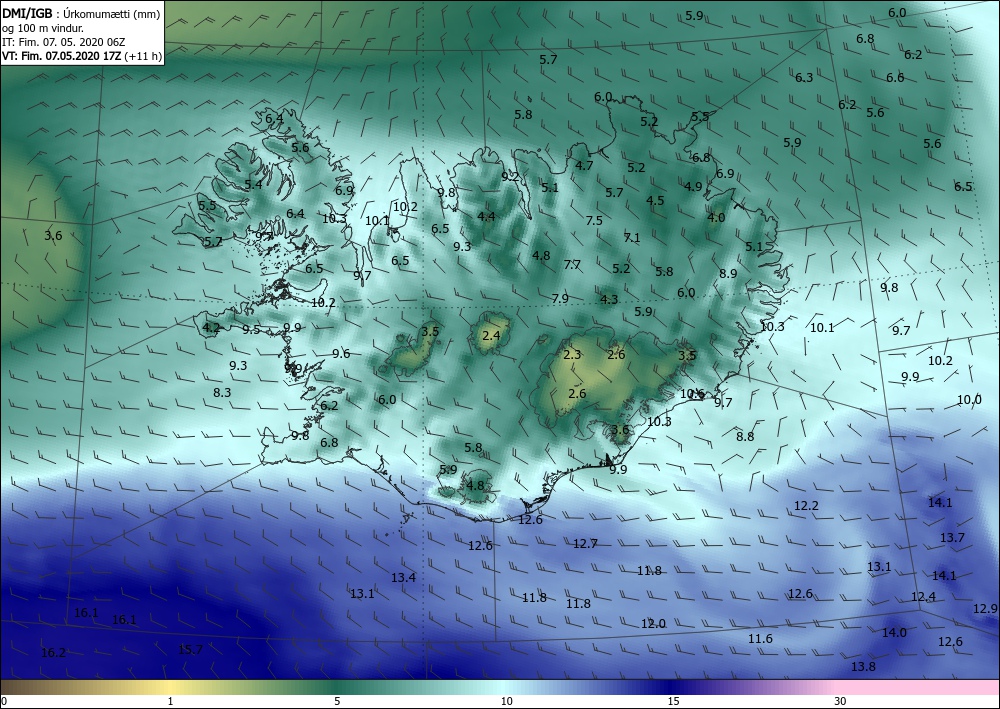Click the map value 12.2

(x=806, y=506)
